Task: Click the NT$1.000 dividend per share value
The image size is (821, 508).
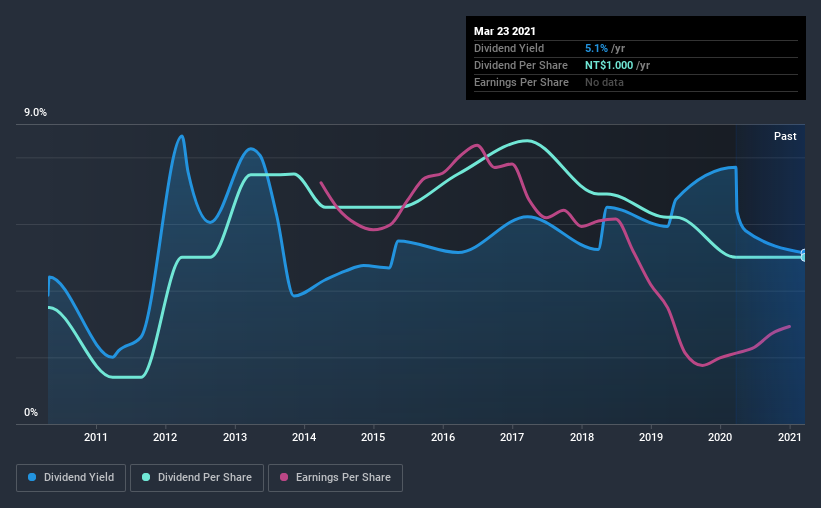Action: point(608,65)
